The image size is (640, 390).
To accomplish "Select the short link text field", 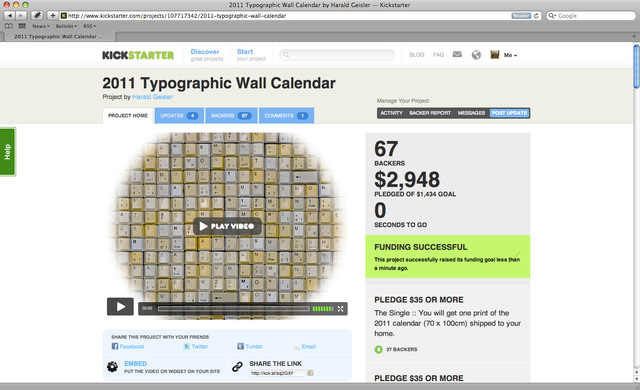I will (x=277, y=373).
